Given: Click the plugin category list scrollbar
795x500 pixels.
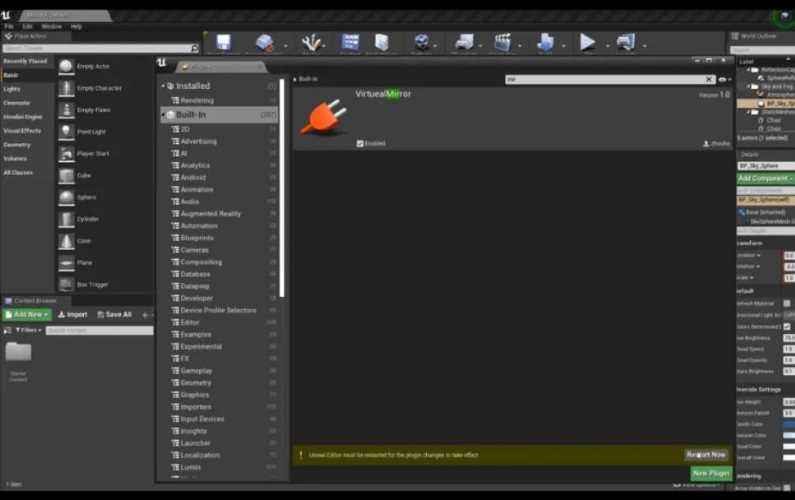Looking at the screenshot, I should tap(282, 188).
